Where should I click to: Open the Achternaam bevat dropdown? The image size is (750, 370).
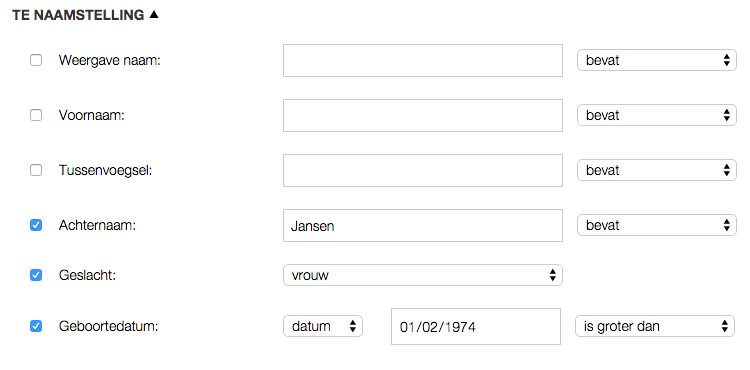tap(657, 225)
